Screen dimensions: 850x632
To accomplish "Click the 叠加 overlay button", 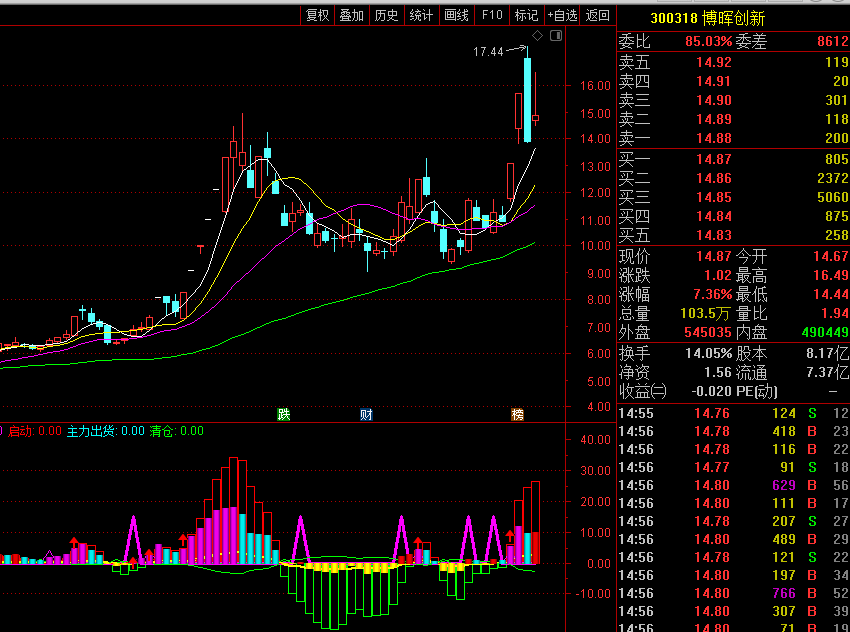I will (x=352, y=15).
